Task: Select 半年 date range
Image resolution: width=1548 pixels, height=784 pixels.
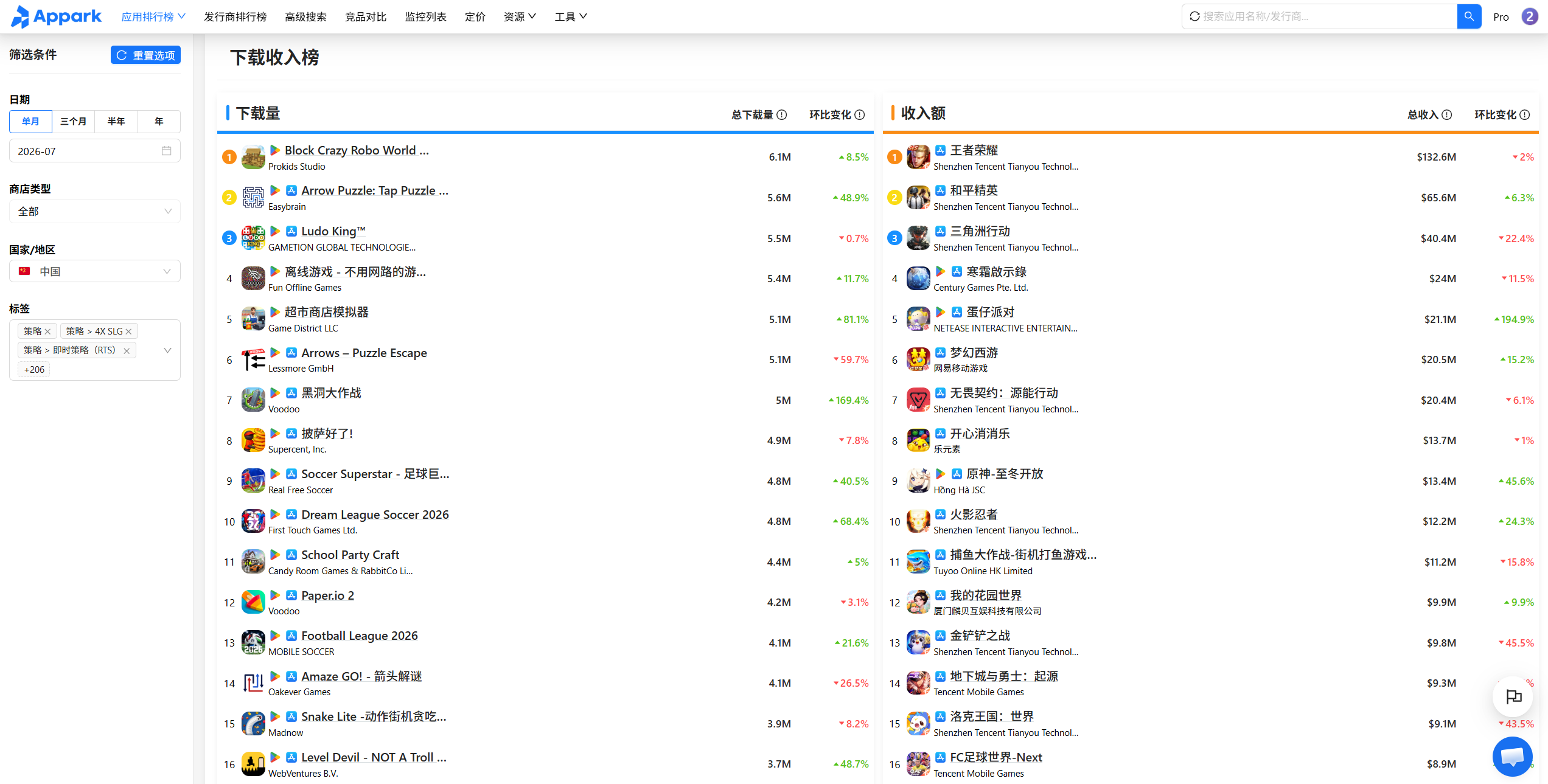Action: (116, 121)
